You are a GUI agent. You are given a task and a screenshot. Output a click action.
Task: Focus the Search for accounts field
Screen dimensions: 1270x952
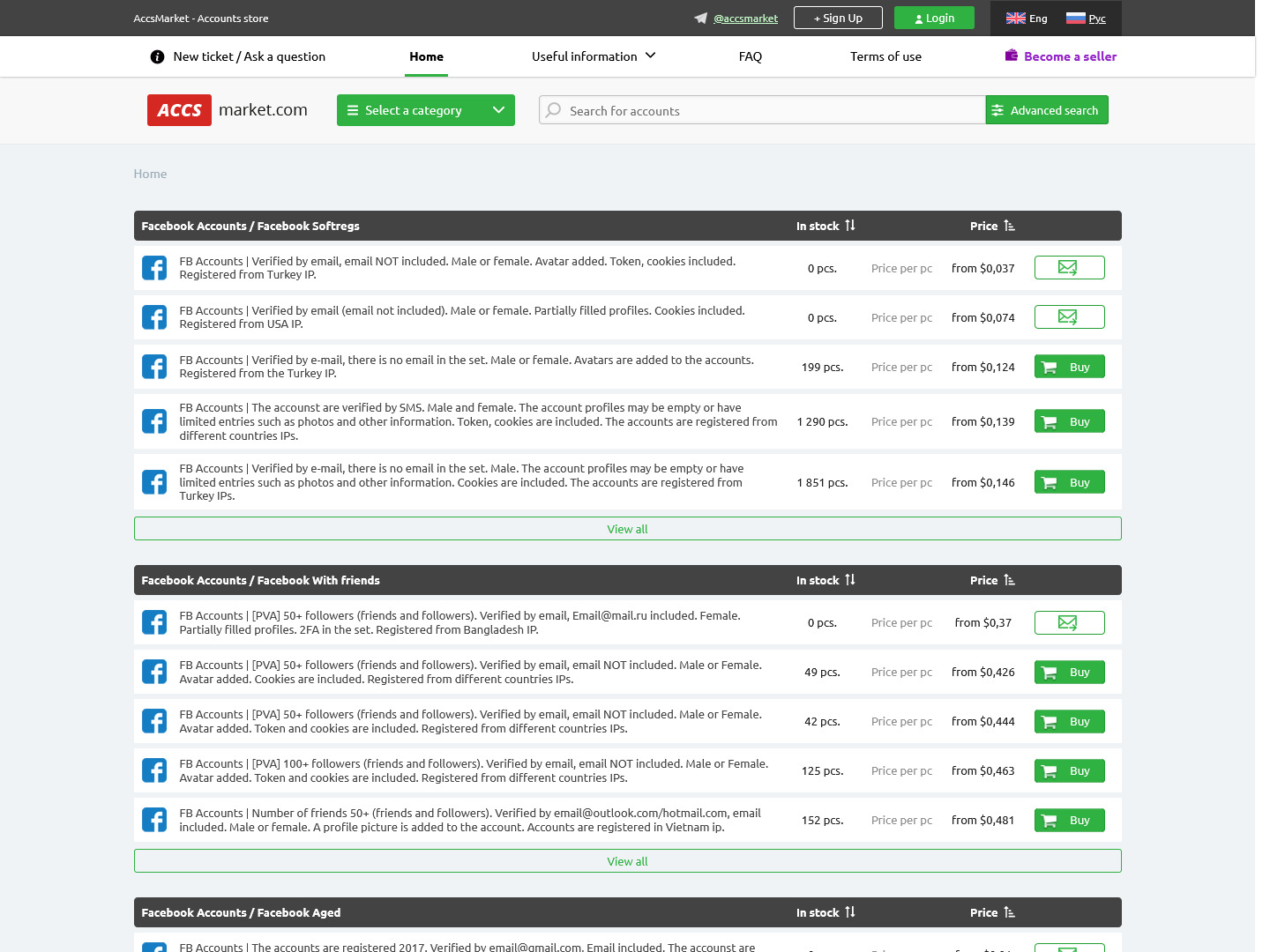pyautogui.click(x=762, y=110)
